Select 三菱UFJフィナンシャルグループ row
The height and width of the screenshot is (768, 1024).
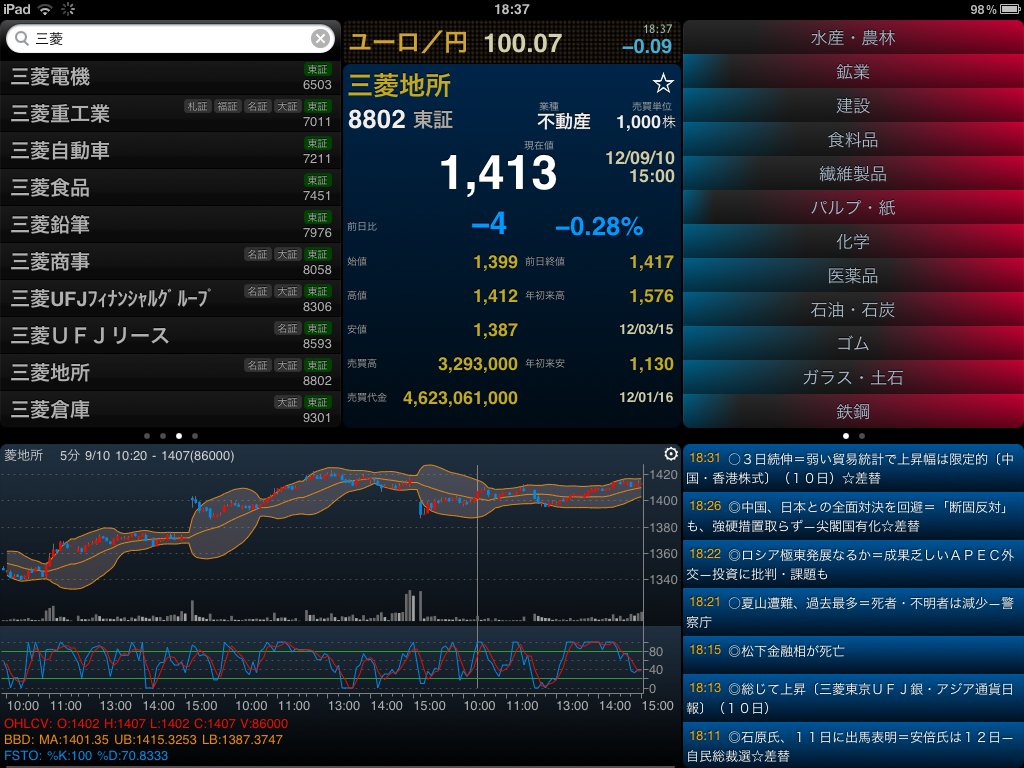(x=170, y=299)
